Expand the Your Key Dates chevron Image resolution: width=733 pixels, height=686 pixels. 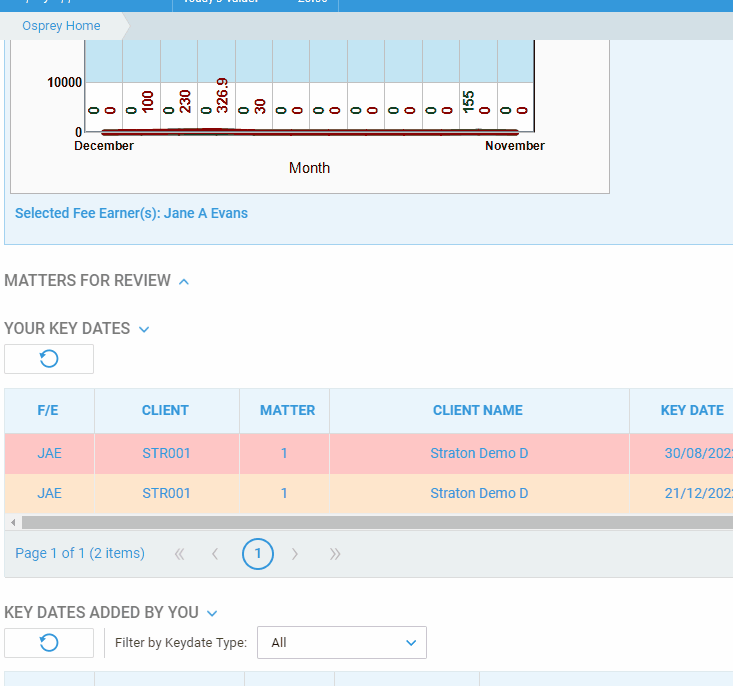tap(144, 329)
